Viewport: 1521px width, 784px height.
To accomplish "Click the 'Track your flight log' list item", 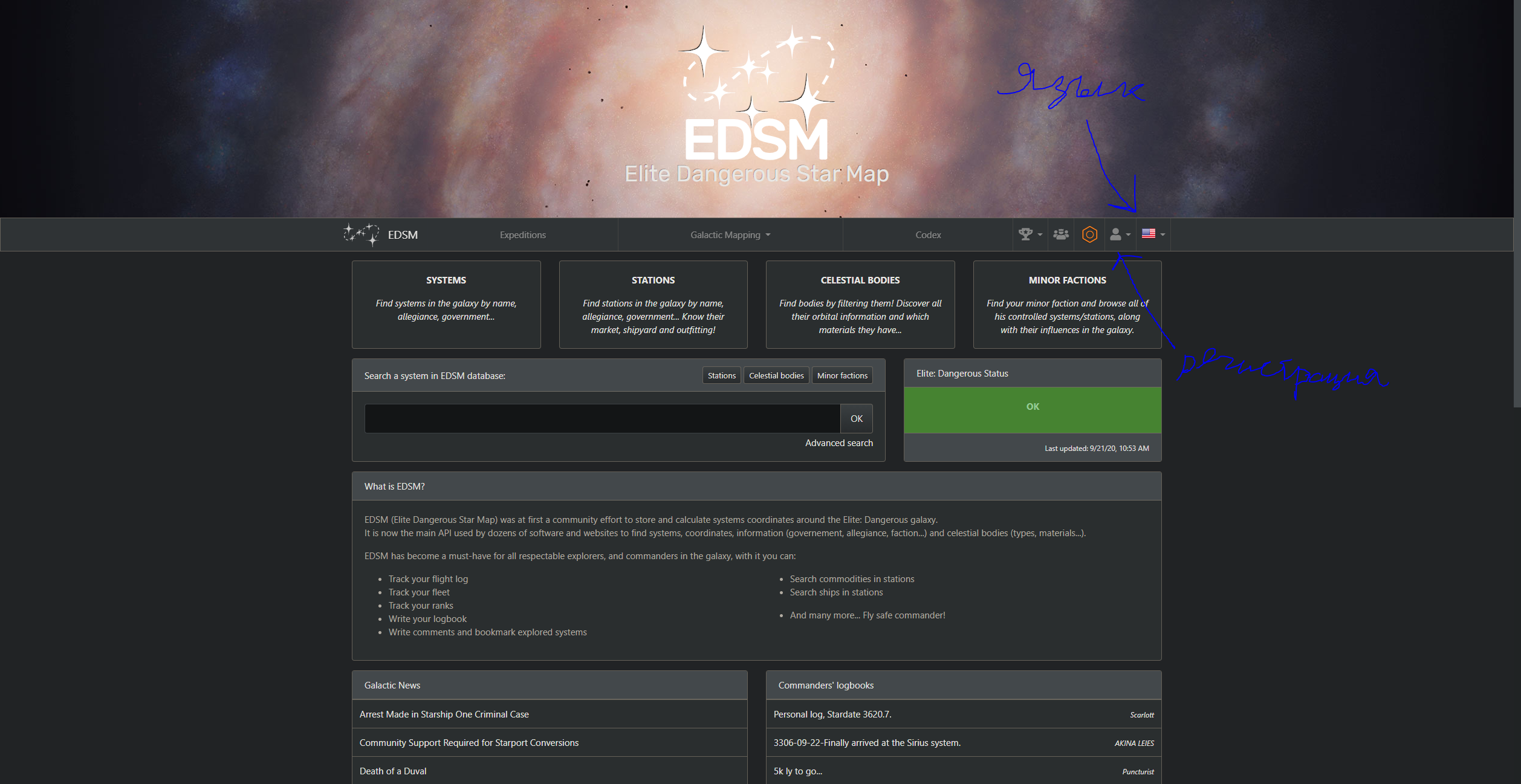I will tap(428, 579).
